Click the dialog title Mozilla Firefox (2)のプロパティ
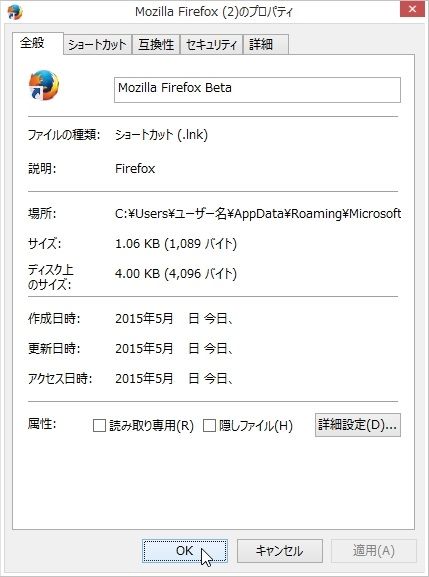429x577 pixels. tap(214, 12)
